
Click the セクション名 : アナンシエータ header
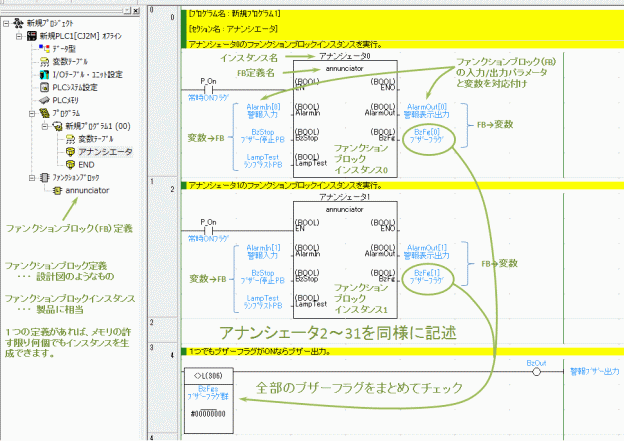(x=233, y=29)
